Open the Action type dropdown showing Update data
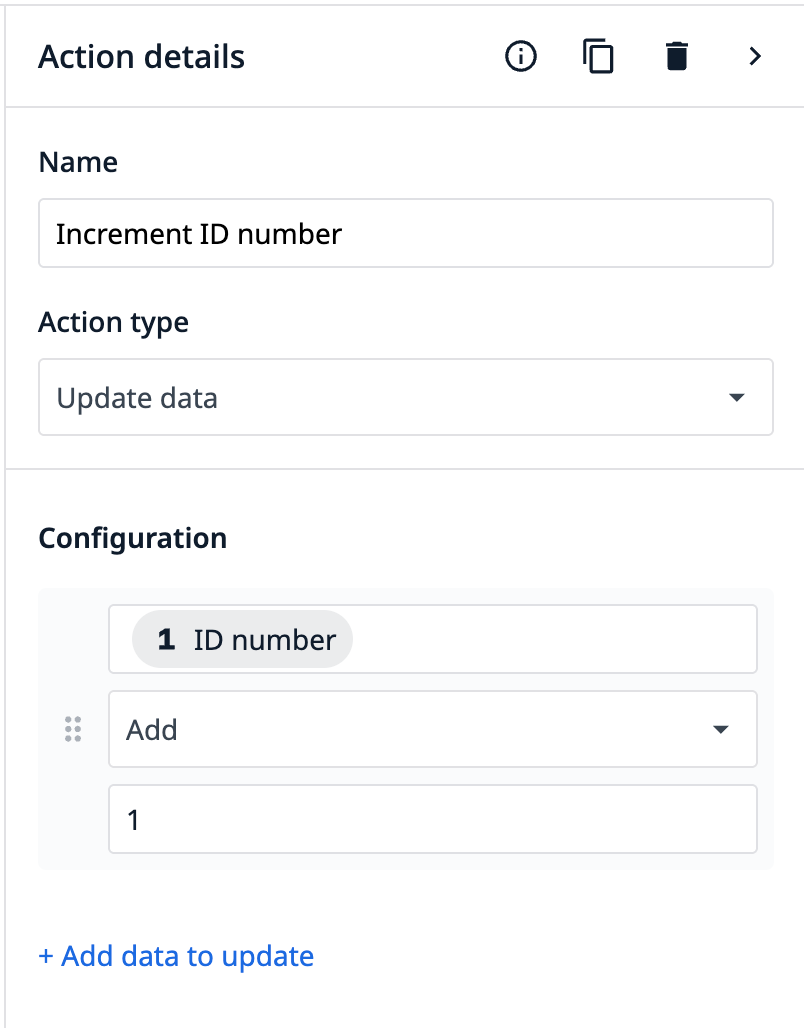 (405, 397)
